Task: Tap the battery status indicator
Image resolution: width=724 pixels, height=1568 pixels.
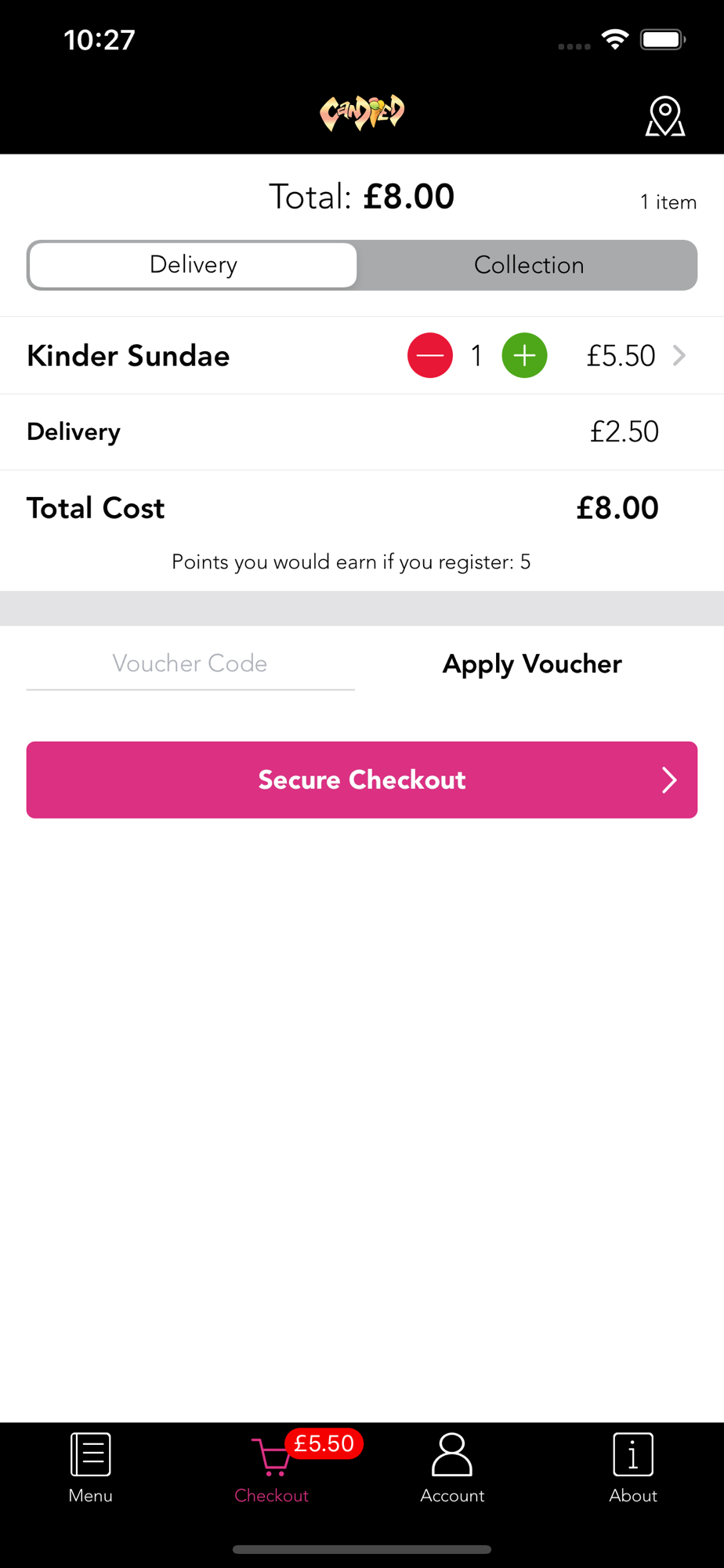Action: [x=663, y=39]
